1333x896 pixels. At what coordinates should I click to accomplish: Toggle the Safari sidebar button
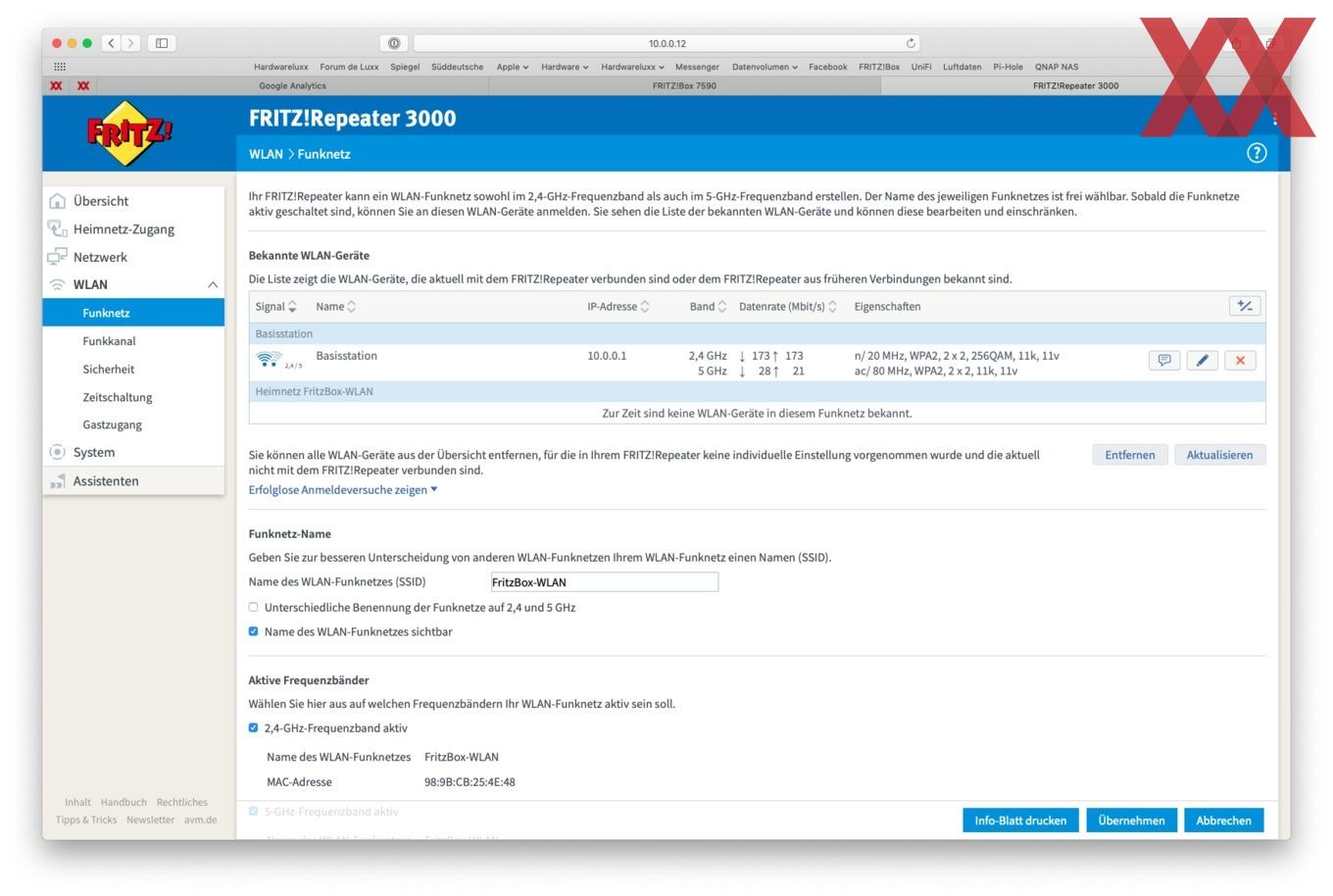click(162, 43)
